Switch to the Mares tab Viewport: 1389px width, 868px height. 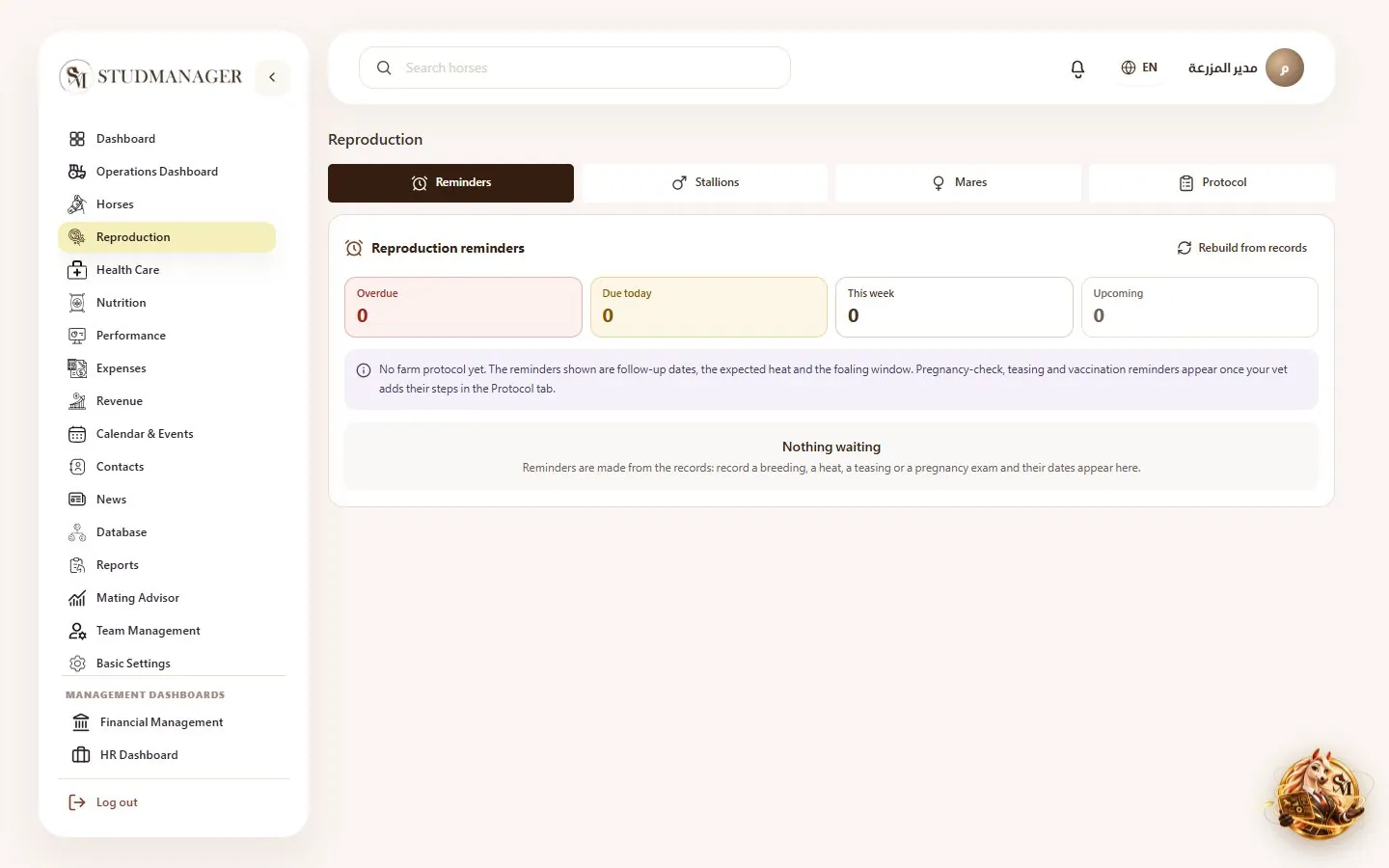[959, 183]
